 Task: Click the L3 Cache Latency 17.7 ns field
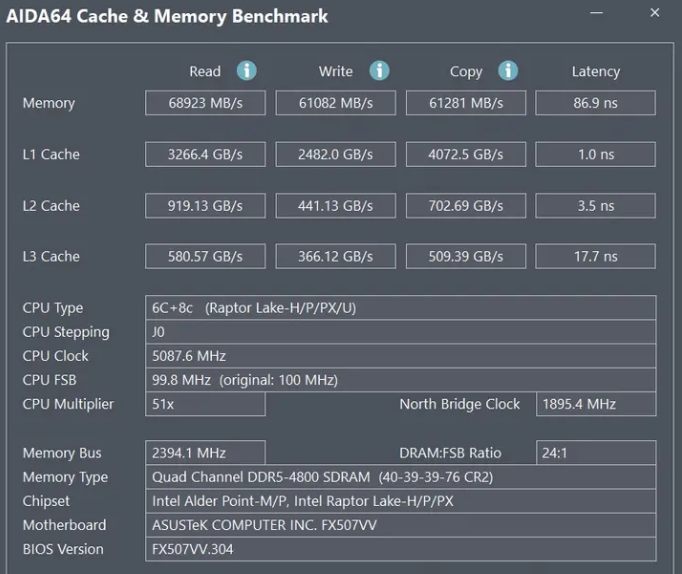click(x=595, y=257)
